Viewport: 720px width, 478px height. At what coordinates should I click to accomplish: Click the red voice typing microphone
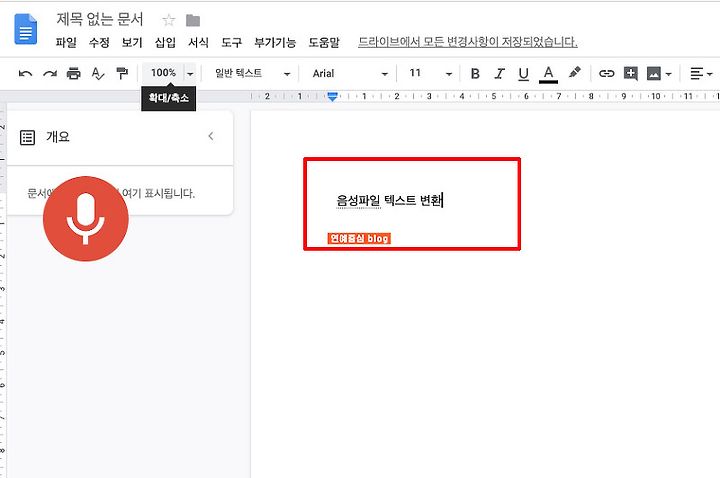click(86, 218)
